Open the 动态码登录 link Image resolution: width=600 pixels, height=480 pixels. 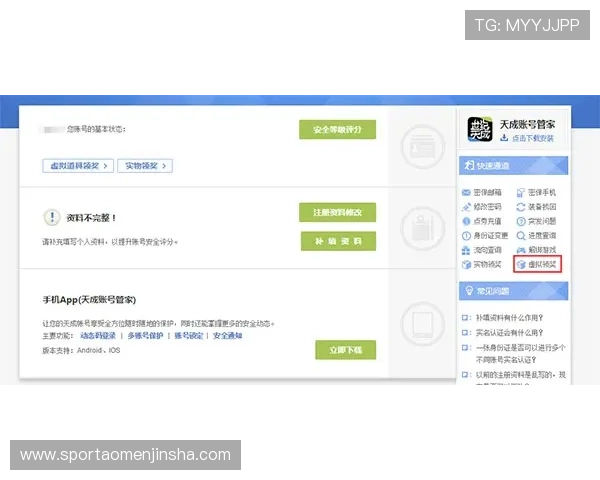click(x=98, y=336)
